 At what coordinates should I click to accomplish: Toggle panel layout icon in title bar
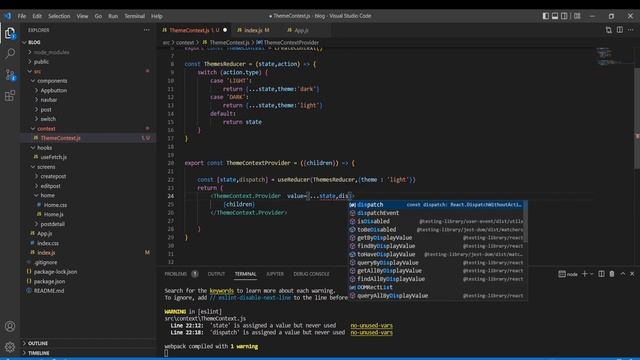[555, 16]
